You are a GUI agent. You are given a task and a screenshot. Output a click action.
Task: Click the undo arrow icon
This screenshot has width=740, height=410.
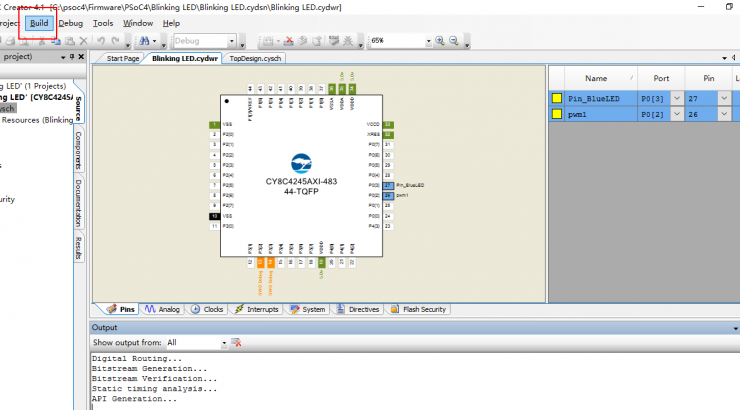(102, 41)
